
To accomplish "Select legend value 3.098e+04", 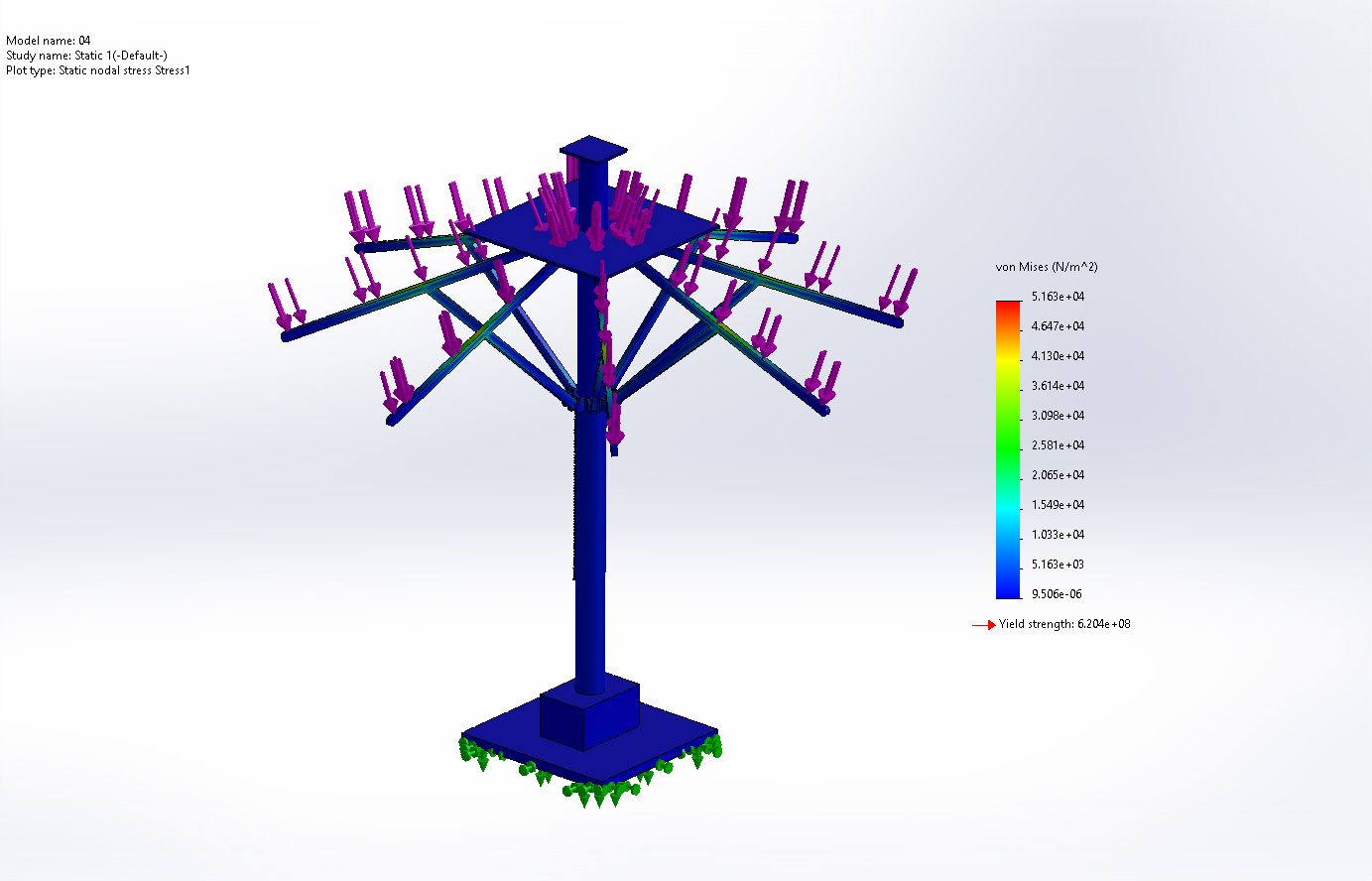I will click(x=1058, y=416).
